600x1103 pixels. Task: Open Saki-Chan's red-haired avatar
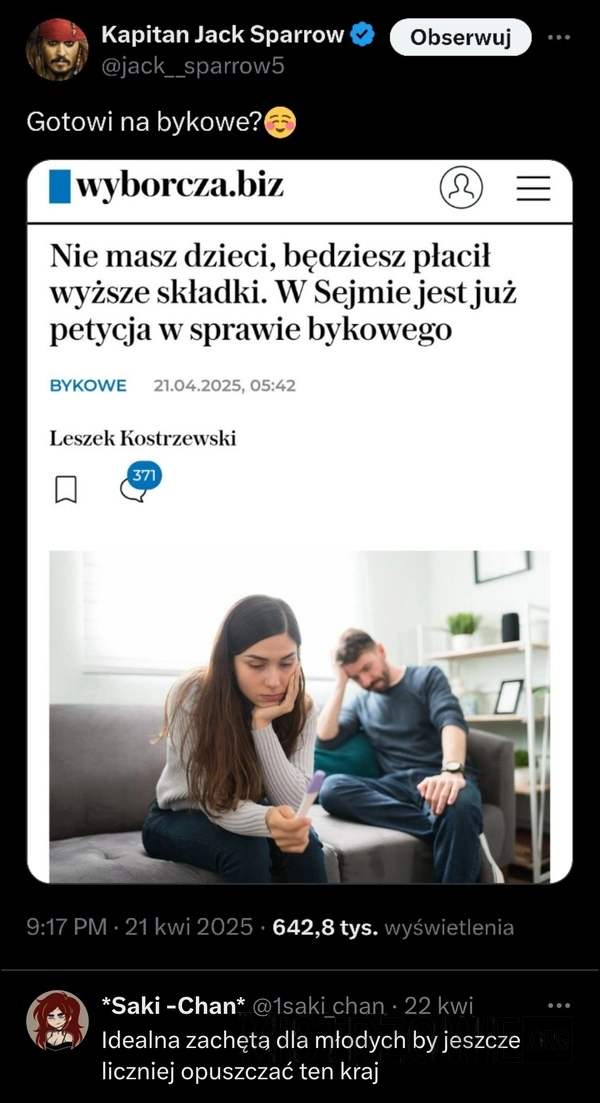[57, 1021]
